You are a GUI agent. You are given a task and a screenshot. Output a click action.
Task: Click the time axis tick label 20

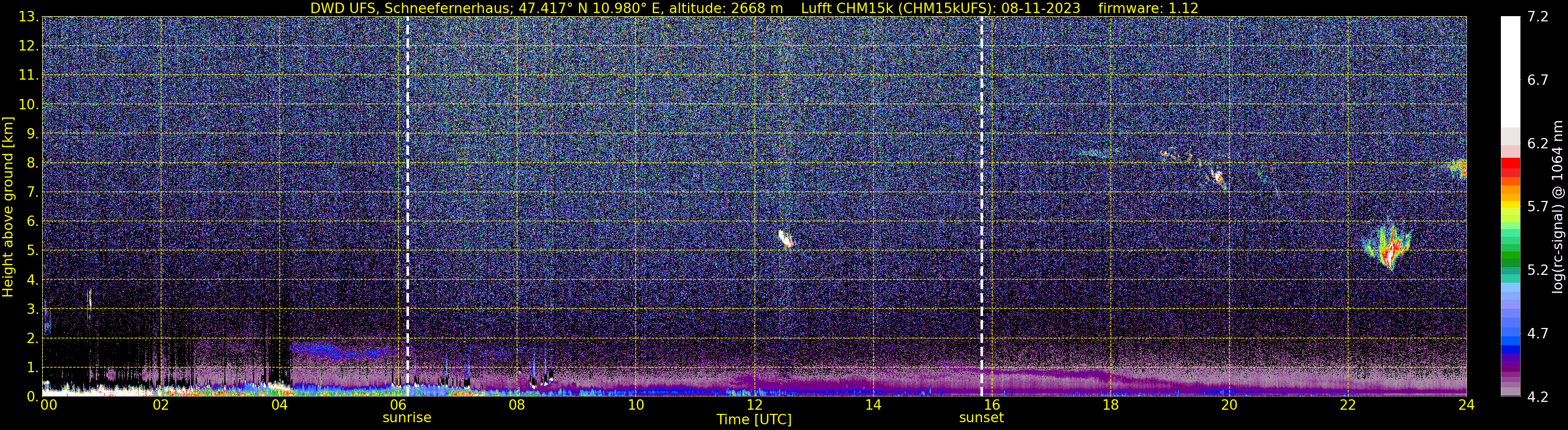[1229, 406]
